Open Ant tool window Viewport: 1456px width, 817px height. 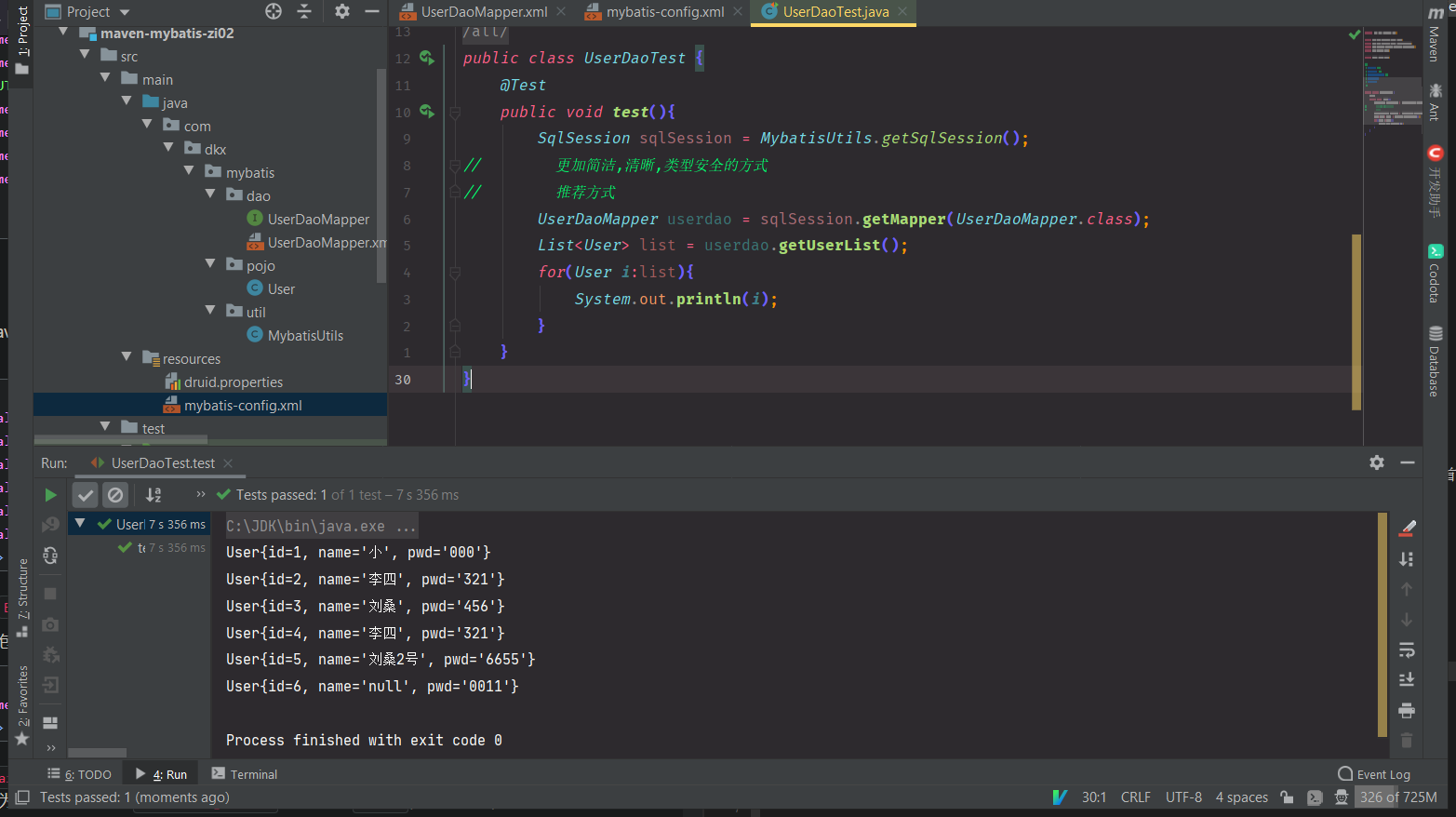point(1435,101)
